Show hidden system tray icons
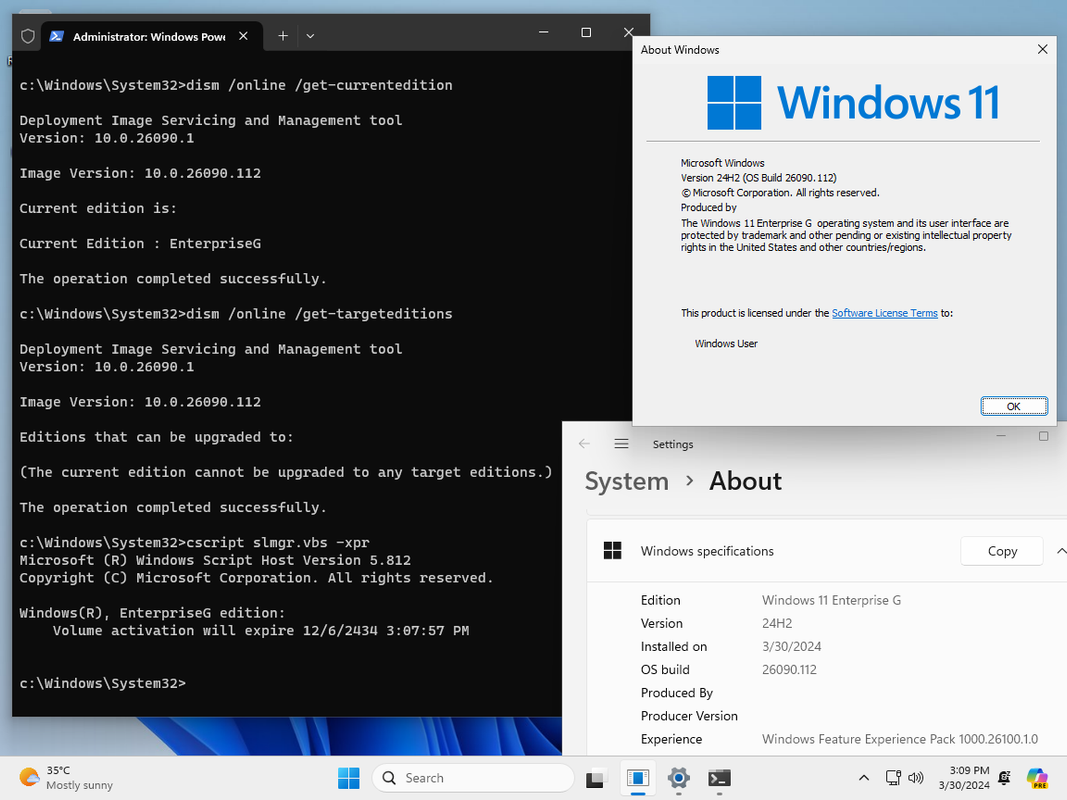This screenshot has height=800, width=1067. 864,778
